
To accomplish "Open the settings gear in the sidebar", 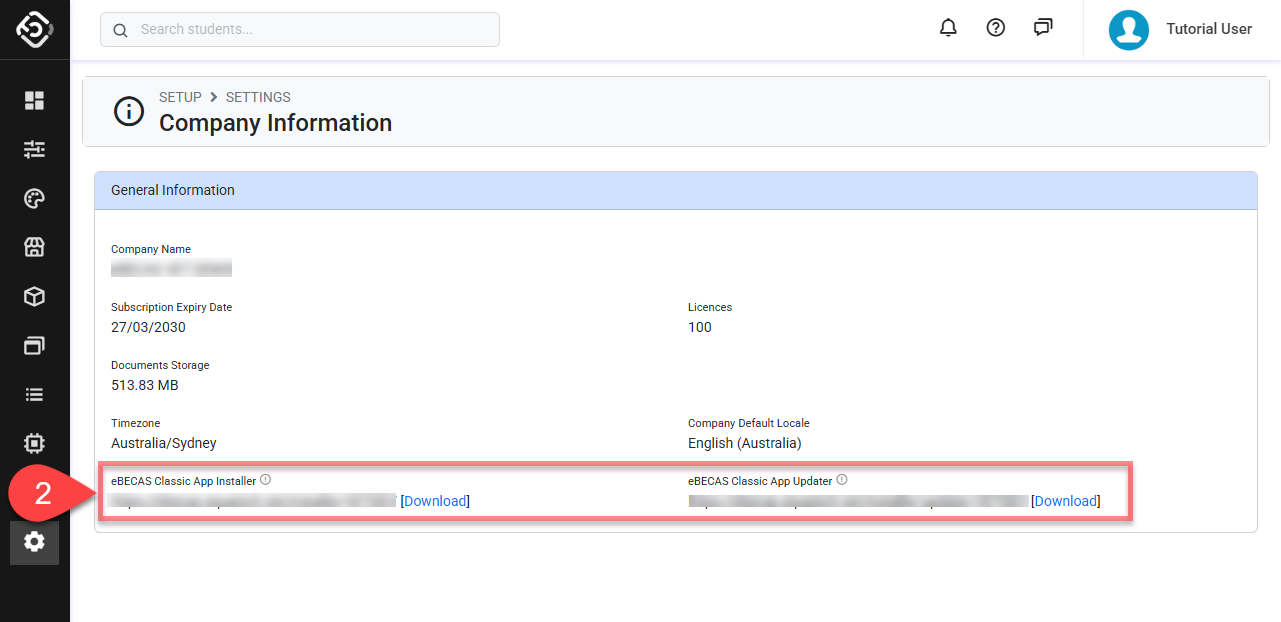I will [x=34, y=541].
